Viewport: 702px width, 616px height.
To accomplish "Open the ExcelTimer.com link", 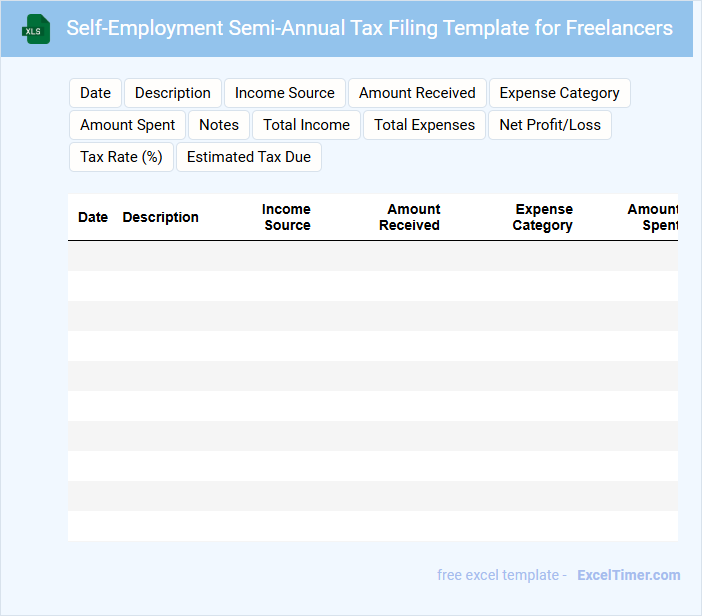I will (x=628, y=575).
